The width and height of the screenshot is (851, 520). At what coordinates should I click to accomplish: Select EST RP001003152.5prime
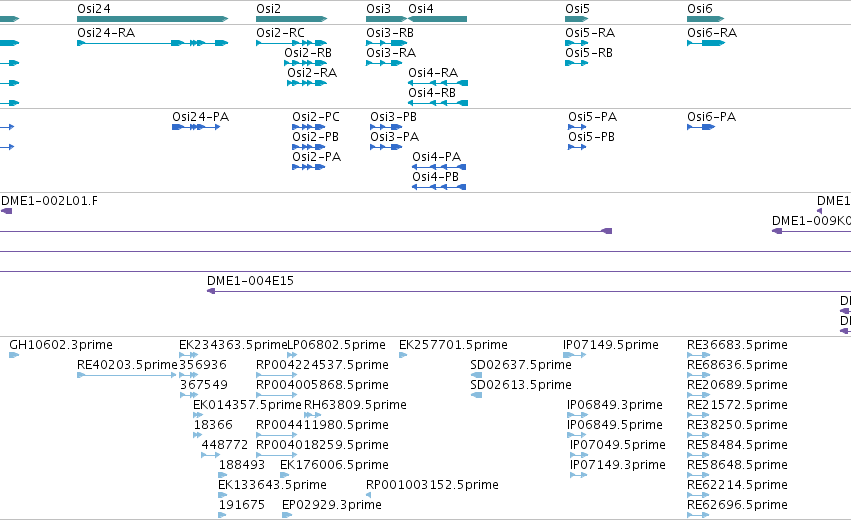coord(369,495)
